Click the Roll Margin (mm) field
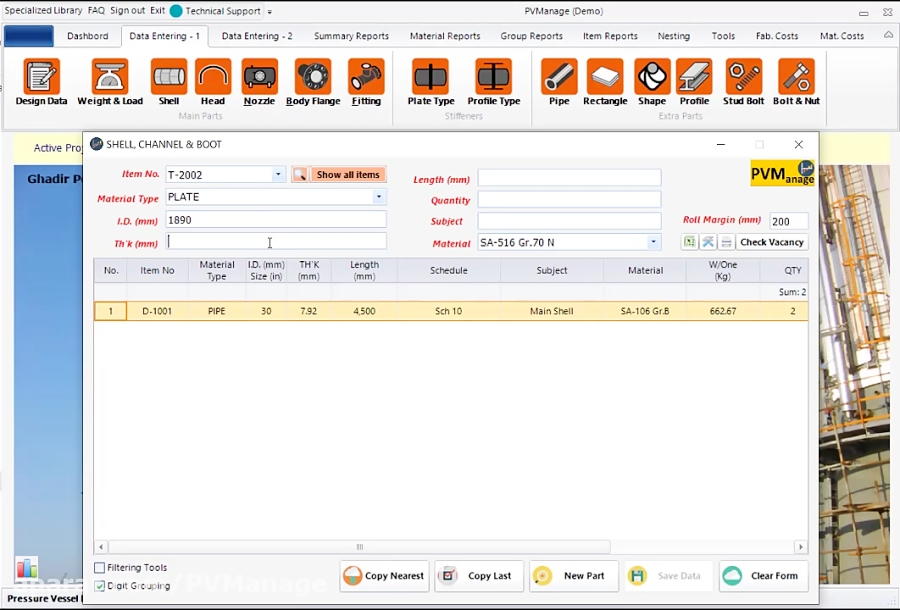This screenshot has width=900, height=610. coord(789,222)
